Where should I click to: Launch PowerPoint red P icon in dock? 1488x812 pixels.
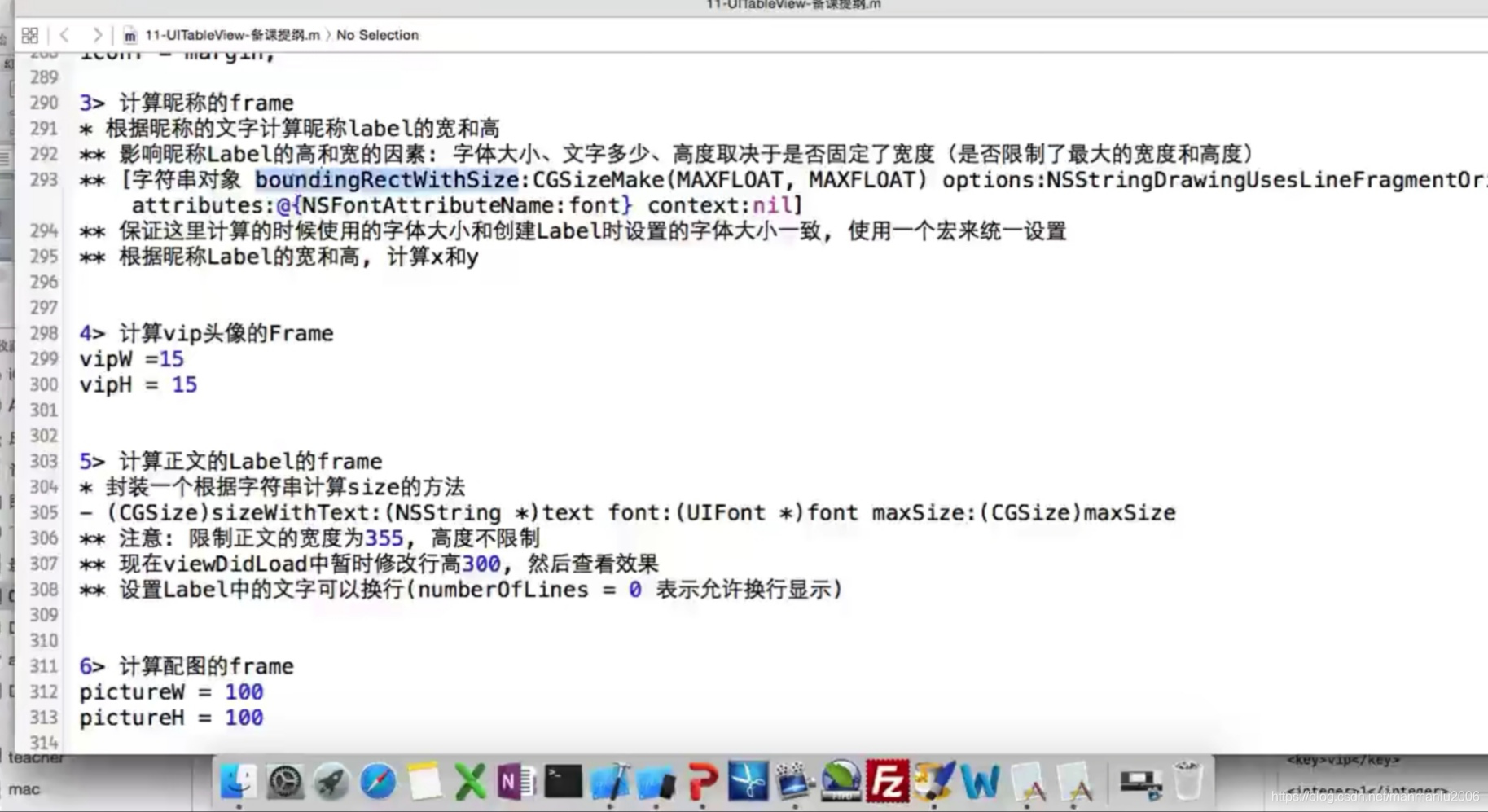(702, 782)
